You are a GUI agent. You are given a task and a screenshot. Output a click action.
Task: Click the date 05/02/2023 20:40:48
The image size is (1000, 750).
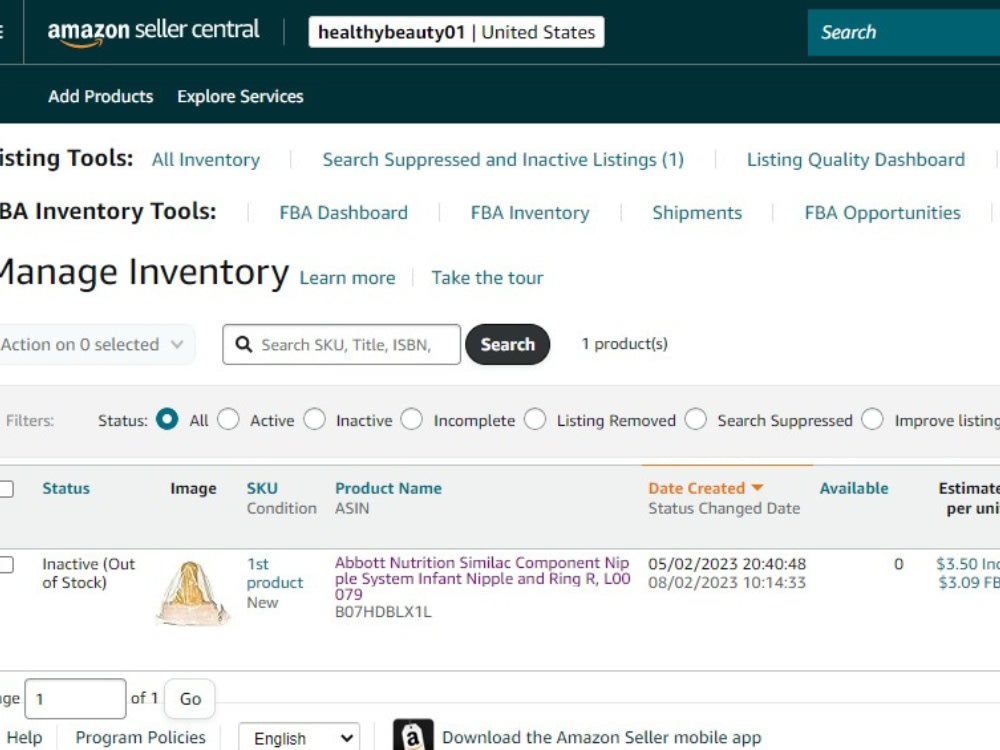coord(727,564)
